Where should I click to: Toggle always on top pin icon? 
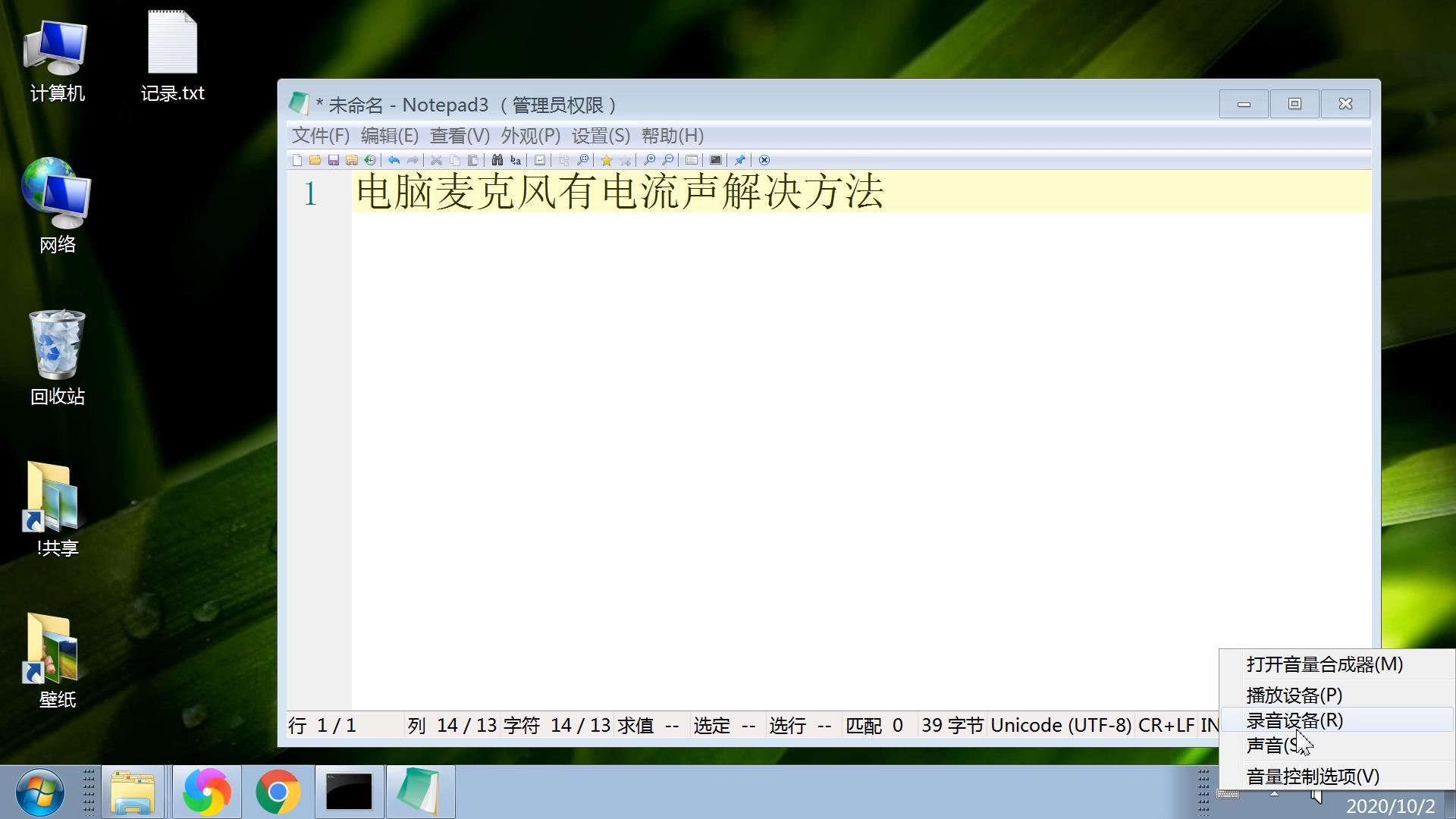[x=739, y=160]
